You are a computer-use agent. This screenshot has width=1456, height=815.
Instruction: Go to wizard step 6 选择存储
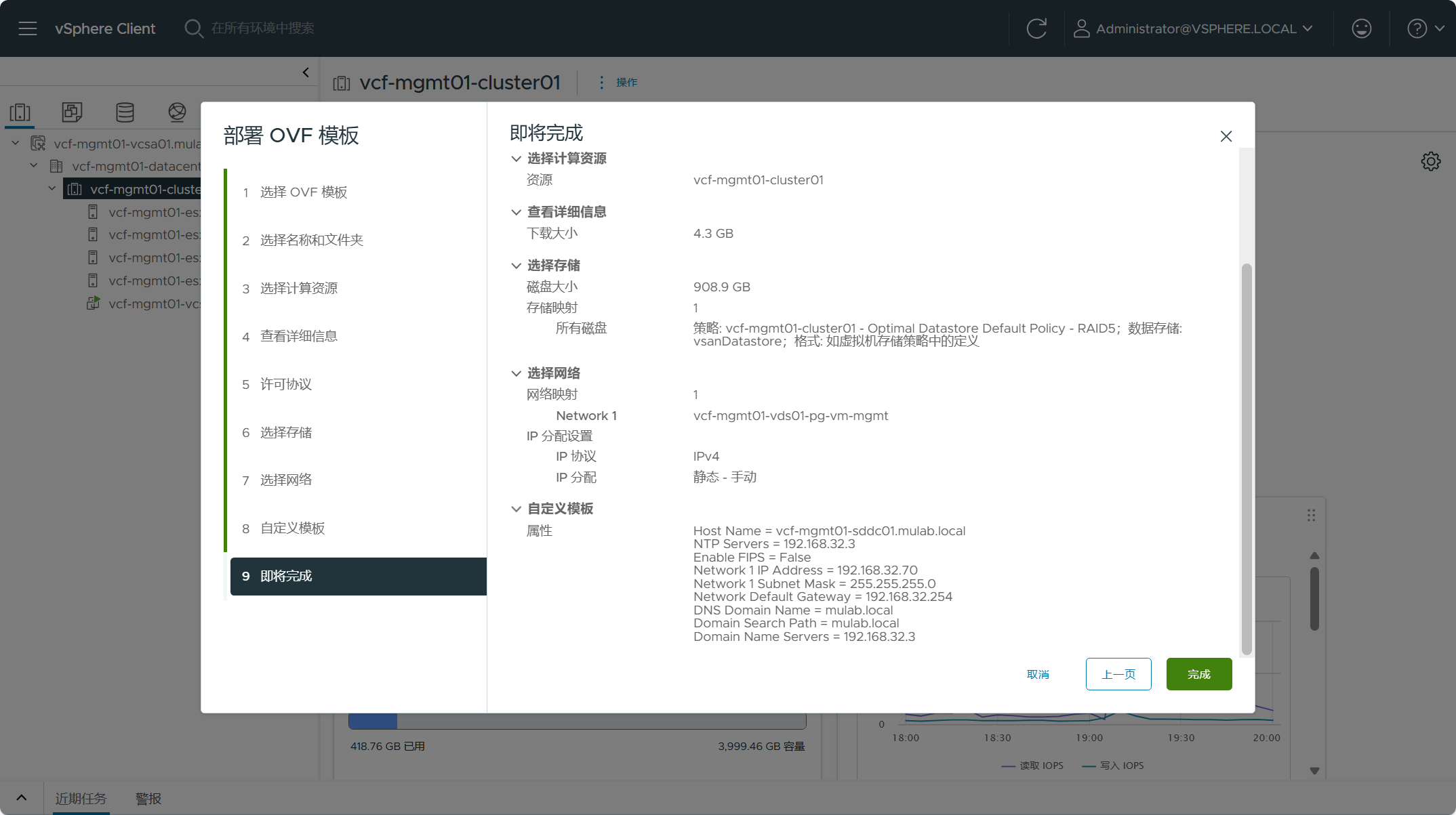coord(286,432)
